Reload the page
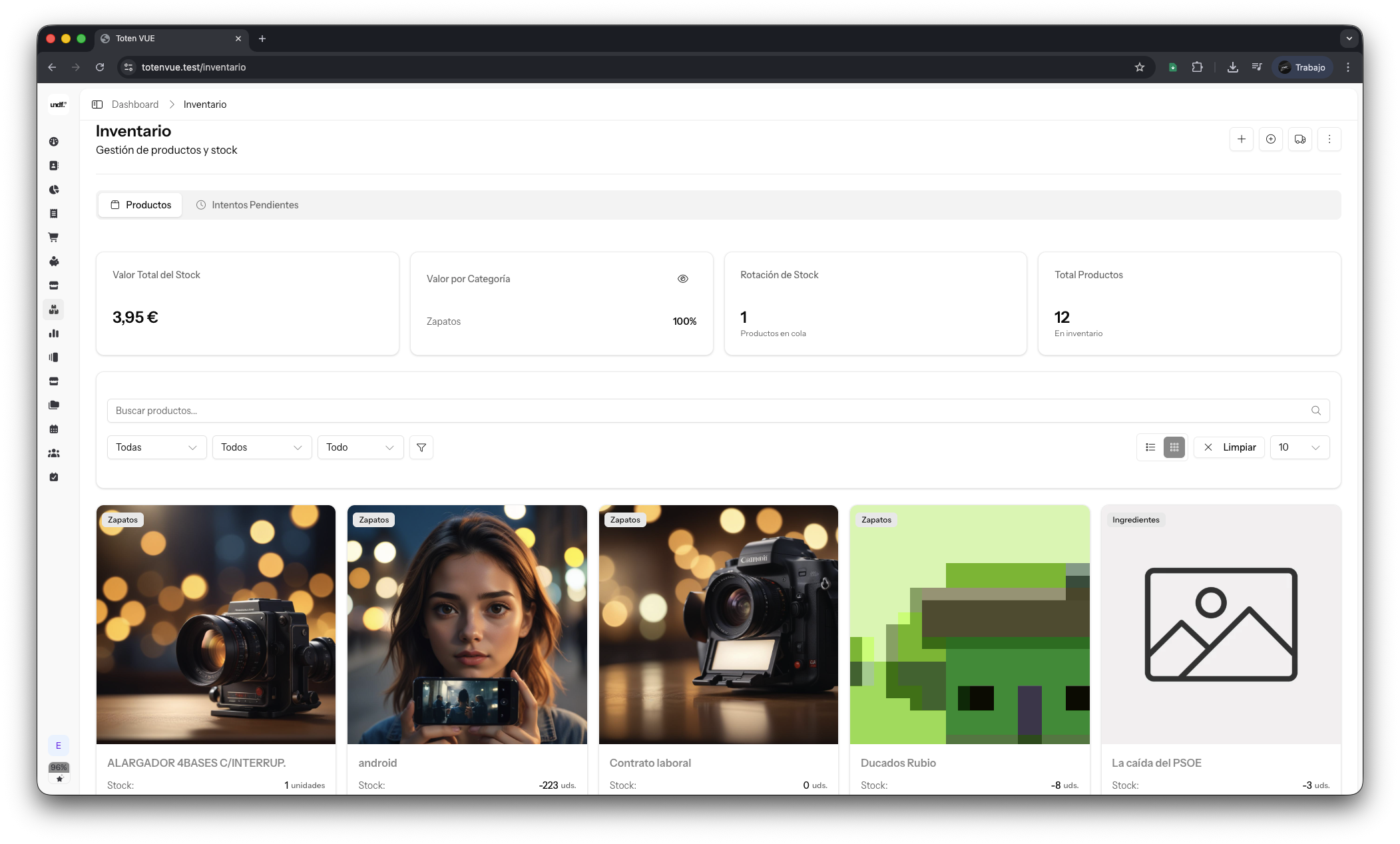Image resolution: width=1400 pixels, height=844 pixels. click(x=100, y=67)
